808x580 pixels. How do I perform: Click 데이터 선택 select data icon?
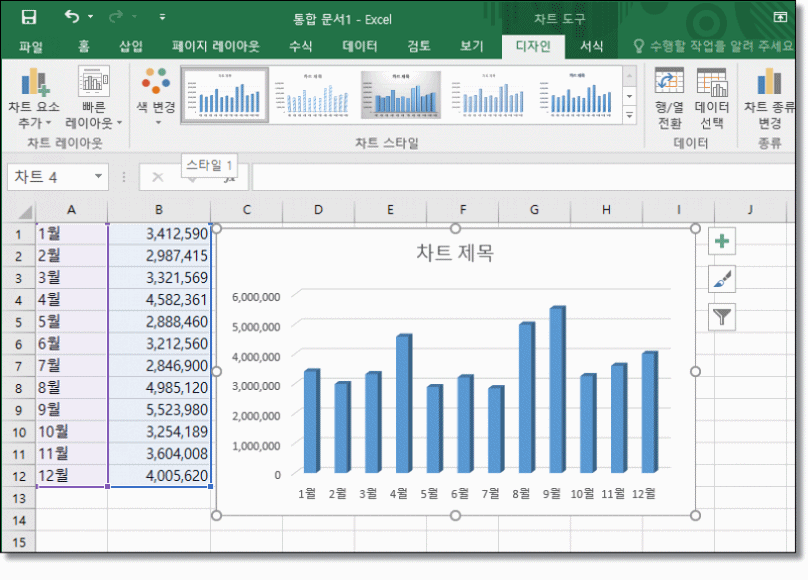pyautogui.click(x=712, y=98)
